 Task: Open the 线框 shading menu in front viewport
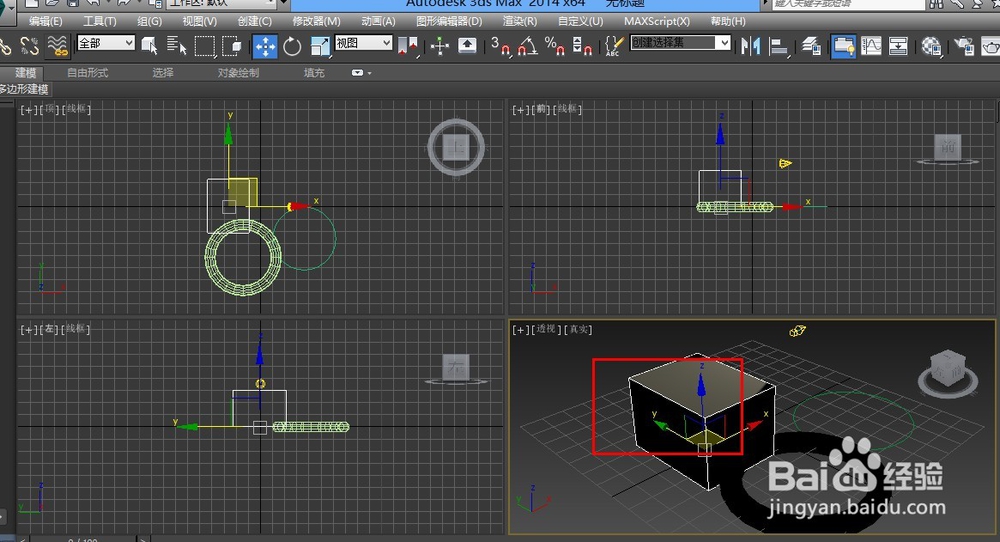[568, 110]
